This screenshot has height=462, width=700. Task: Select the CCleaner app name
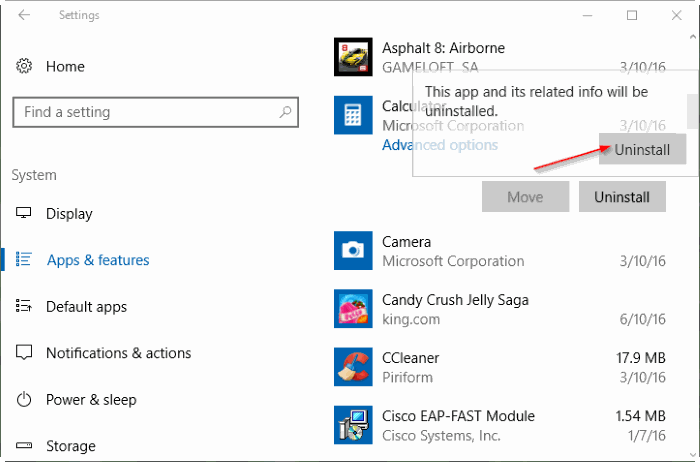tap(411, 358)
